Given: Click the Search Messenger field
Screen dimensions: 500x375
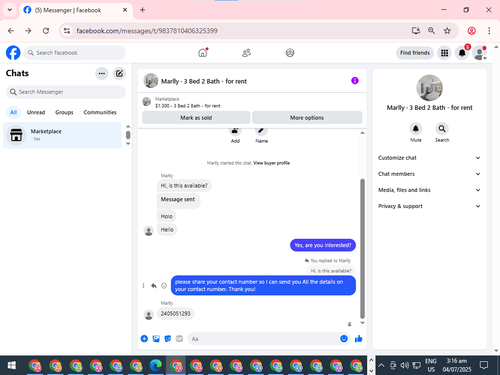Looking at the screenshot, I should tap(66, 92).
